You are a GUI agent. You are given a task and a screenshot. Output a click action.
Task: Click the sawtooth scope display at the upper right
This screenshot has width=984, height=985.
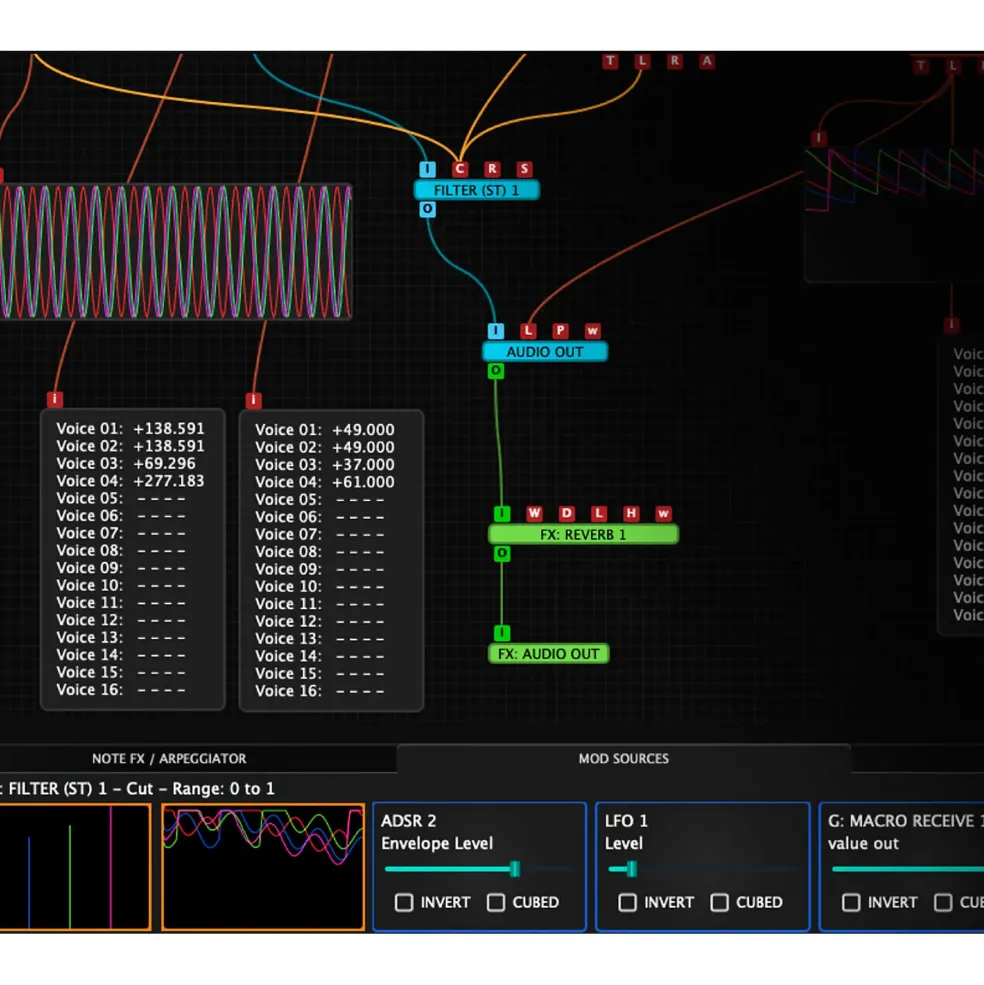(894, 214)
